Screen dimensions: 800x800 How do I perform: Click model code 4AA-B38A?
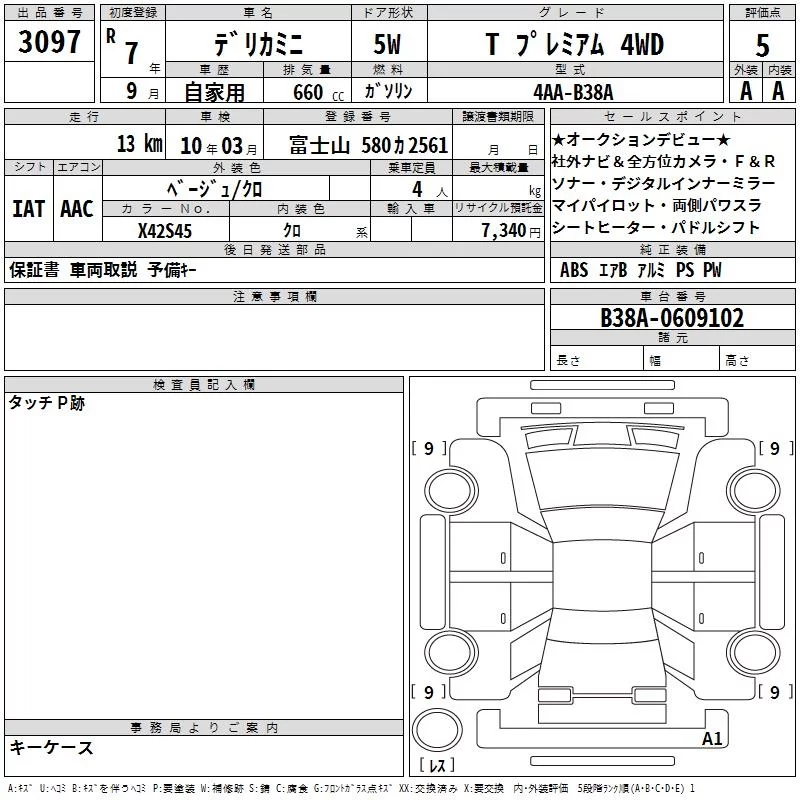tap(573, 92)
